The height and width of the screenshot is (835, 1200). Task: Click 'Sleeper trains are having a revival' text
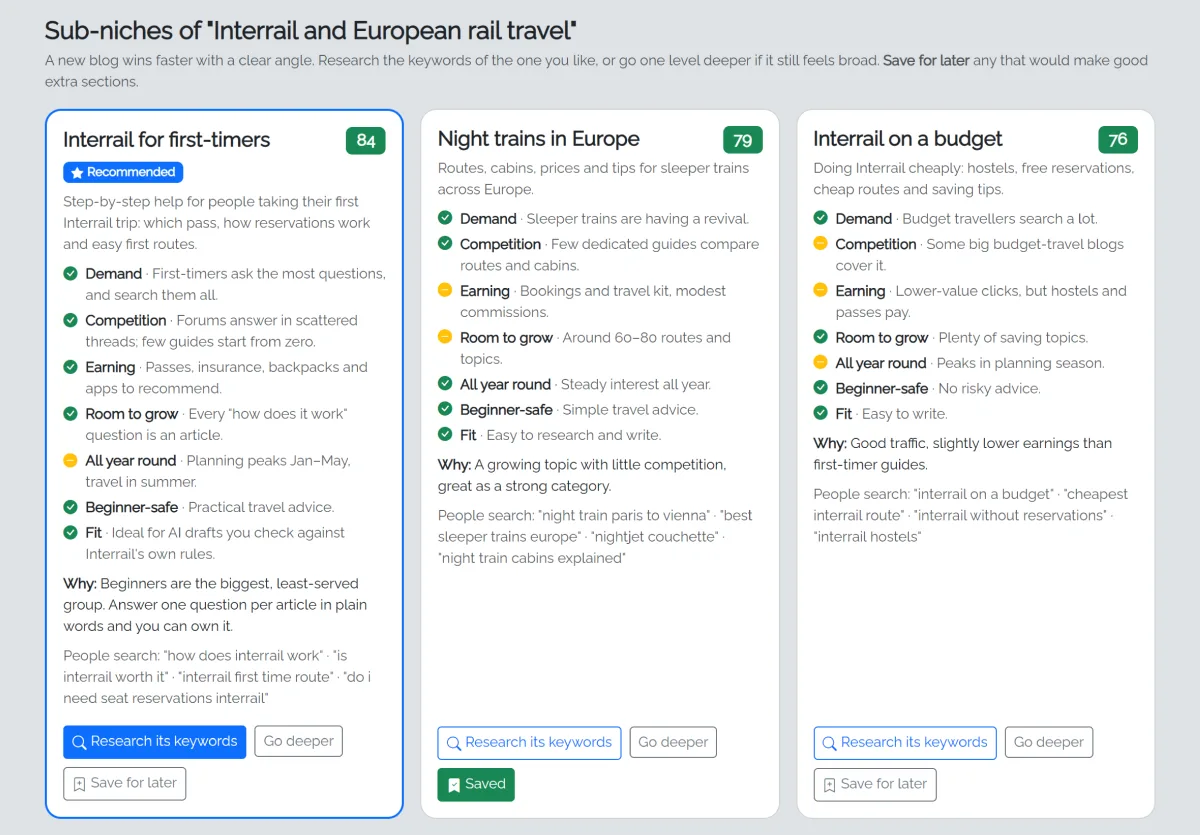click(638, 218)
